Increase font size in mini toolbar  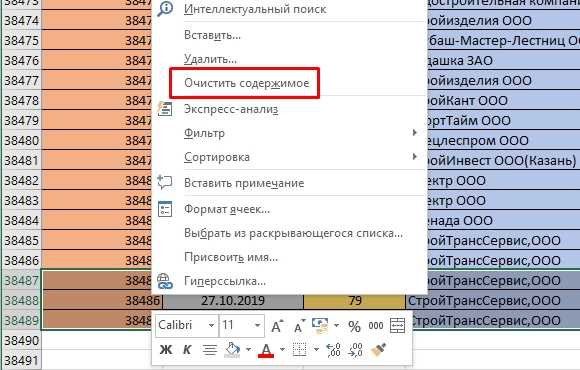click(x=277, y=326)
